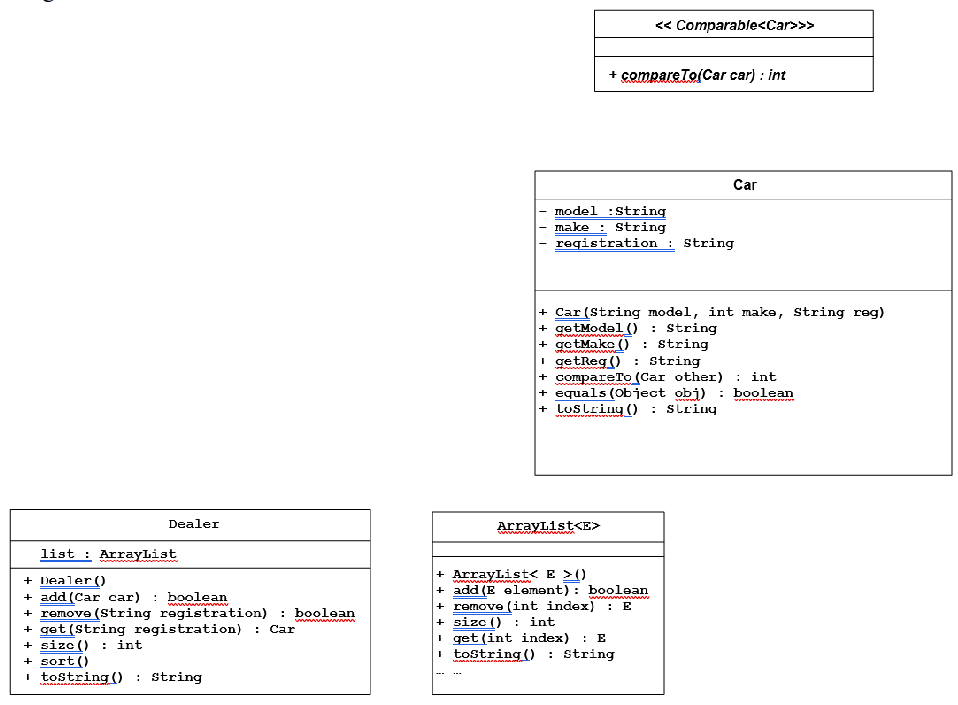
Task: Click the sort() method in Dealer
Action: point(57,660)
